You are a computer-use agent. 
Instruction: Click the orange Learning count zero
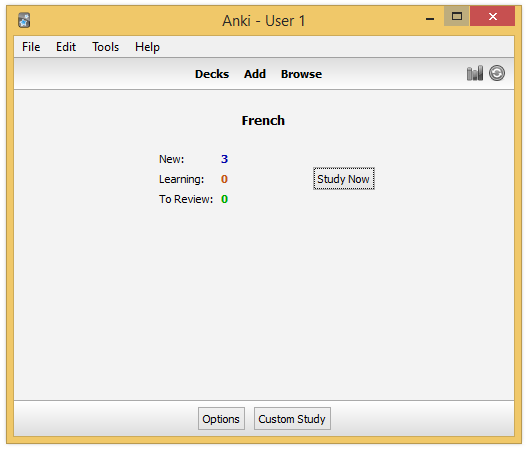[224, 179]
